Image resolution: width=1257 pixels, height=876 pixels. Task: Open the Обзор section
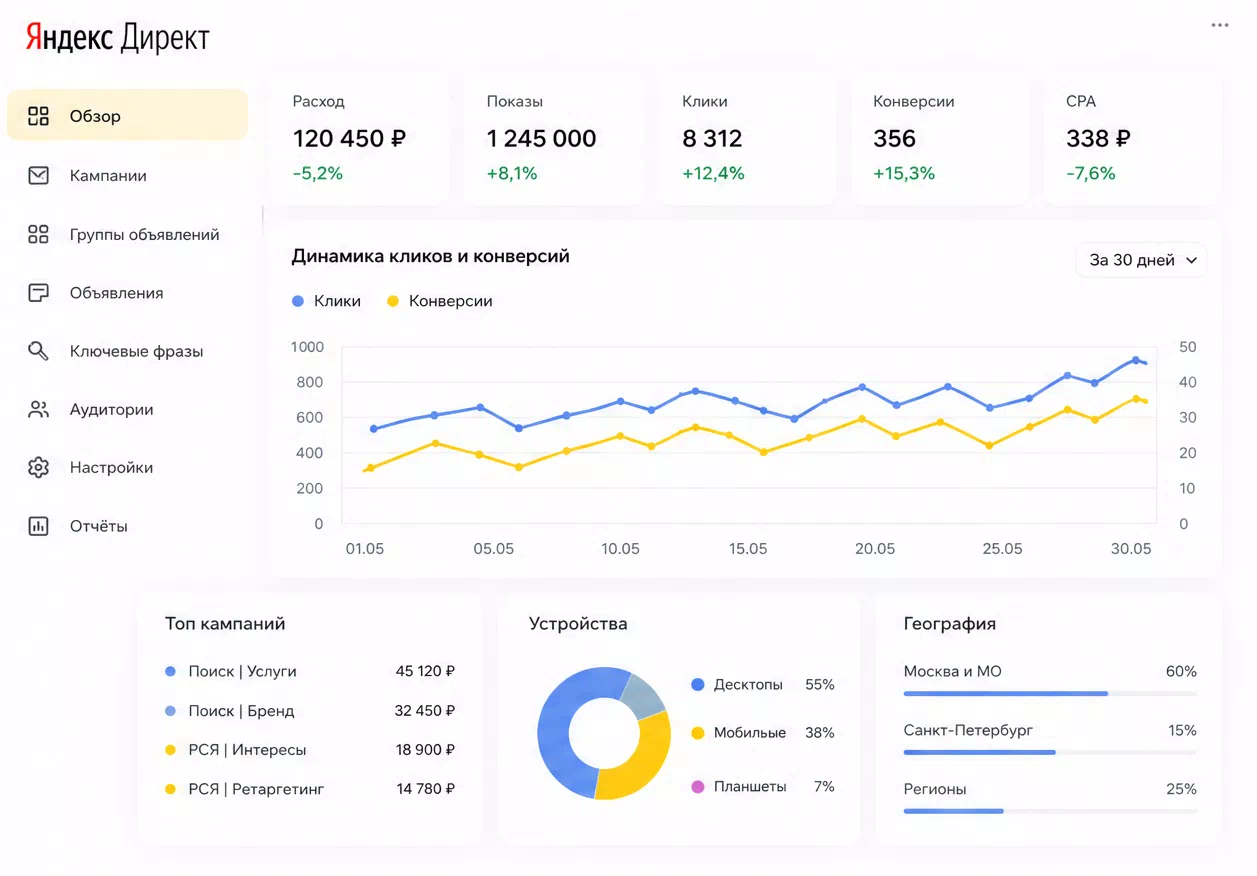coord(127,116)
